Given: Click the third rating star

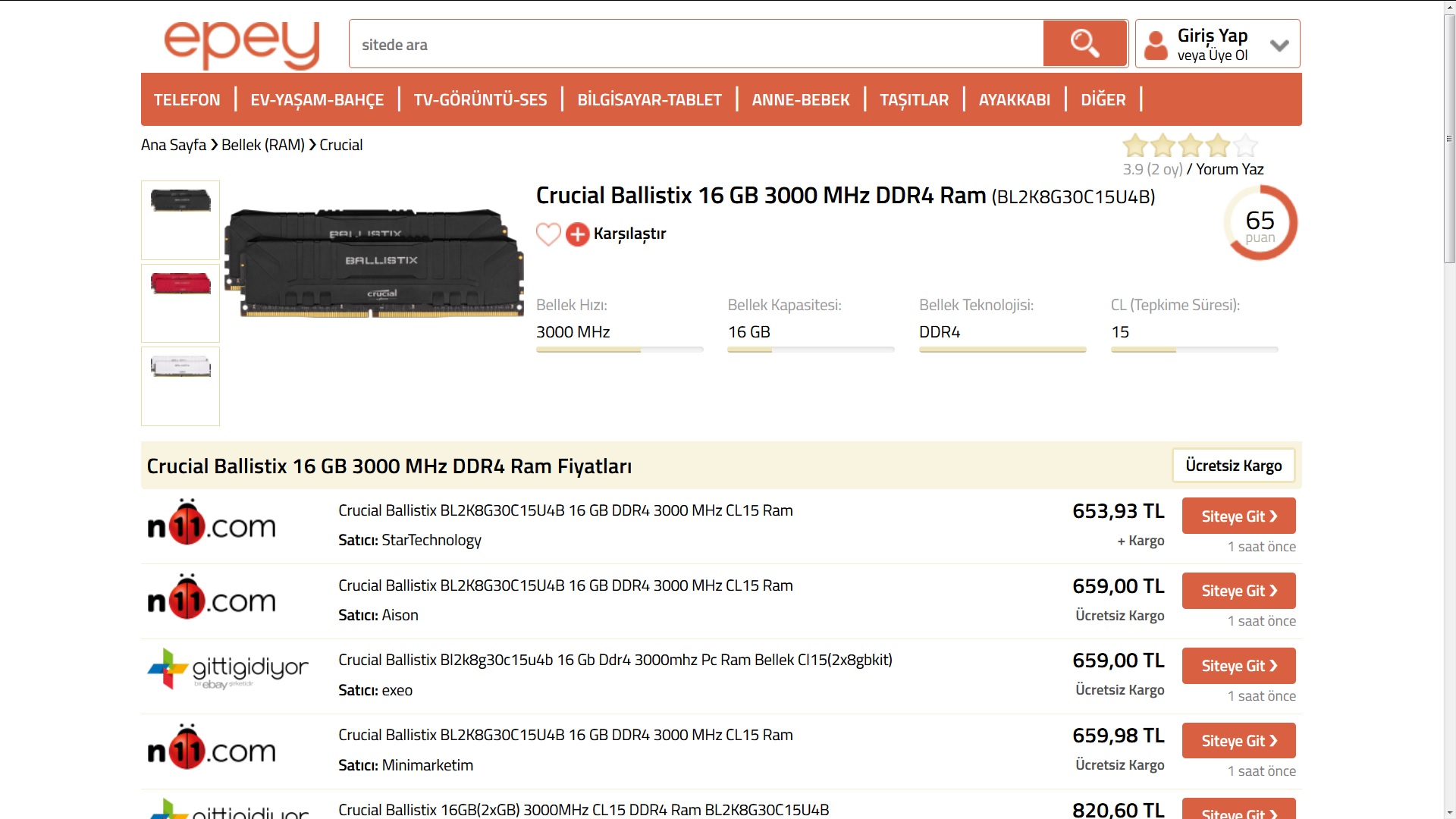Looking at the screenshot, I should tap(1191, 145).
